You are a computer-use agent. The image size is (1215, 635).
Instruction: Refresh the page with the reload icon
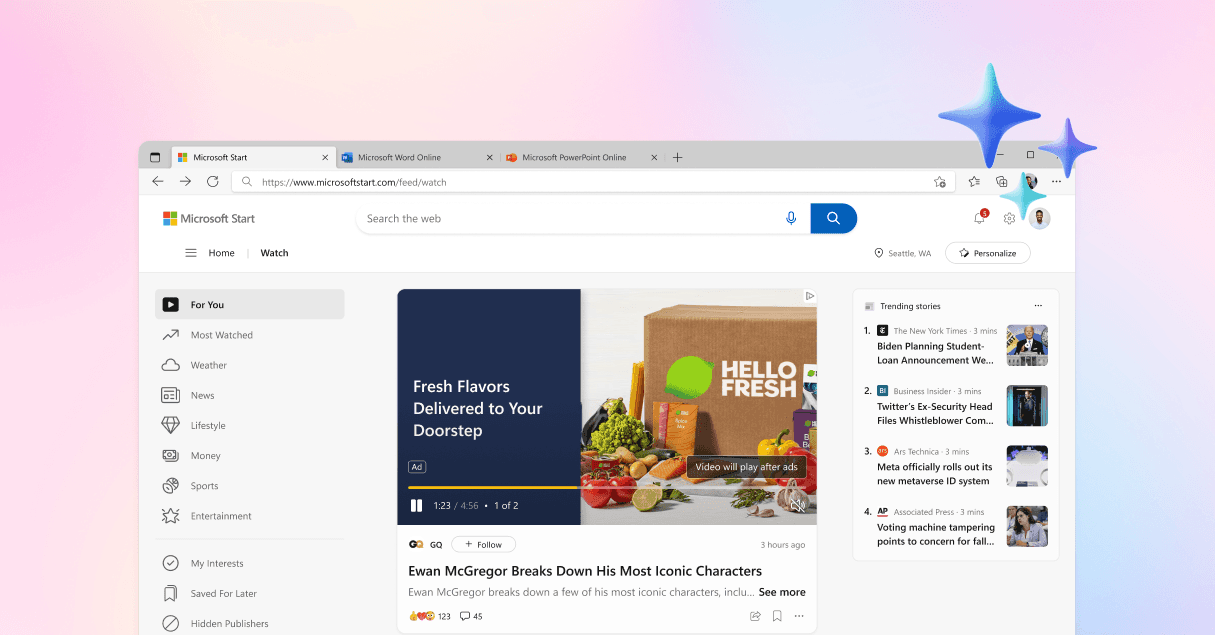coord(213,182)
